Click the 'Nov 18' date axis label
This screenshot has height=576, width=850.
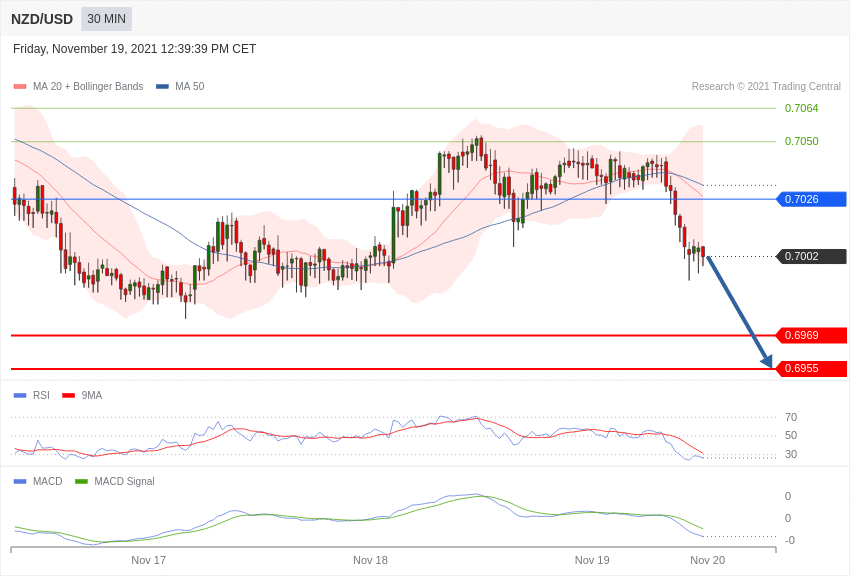point(370,560)
